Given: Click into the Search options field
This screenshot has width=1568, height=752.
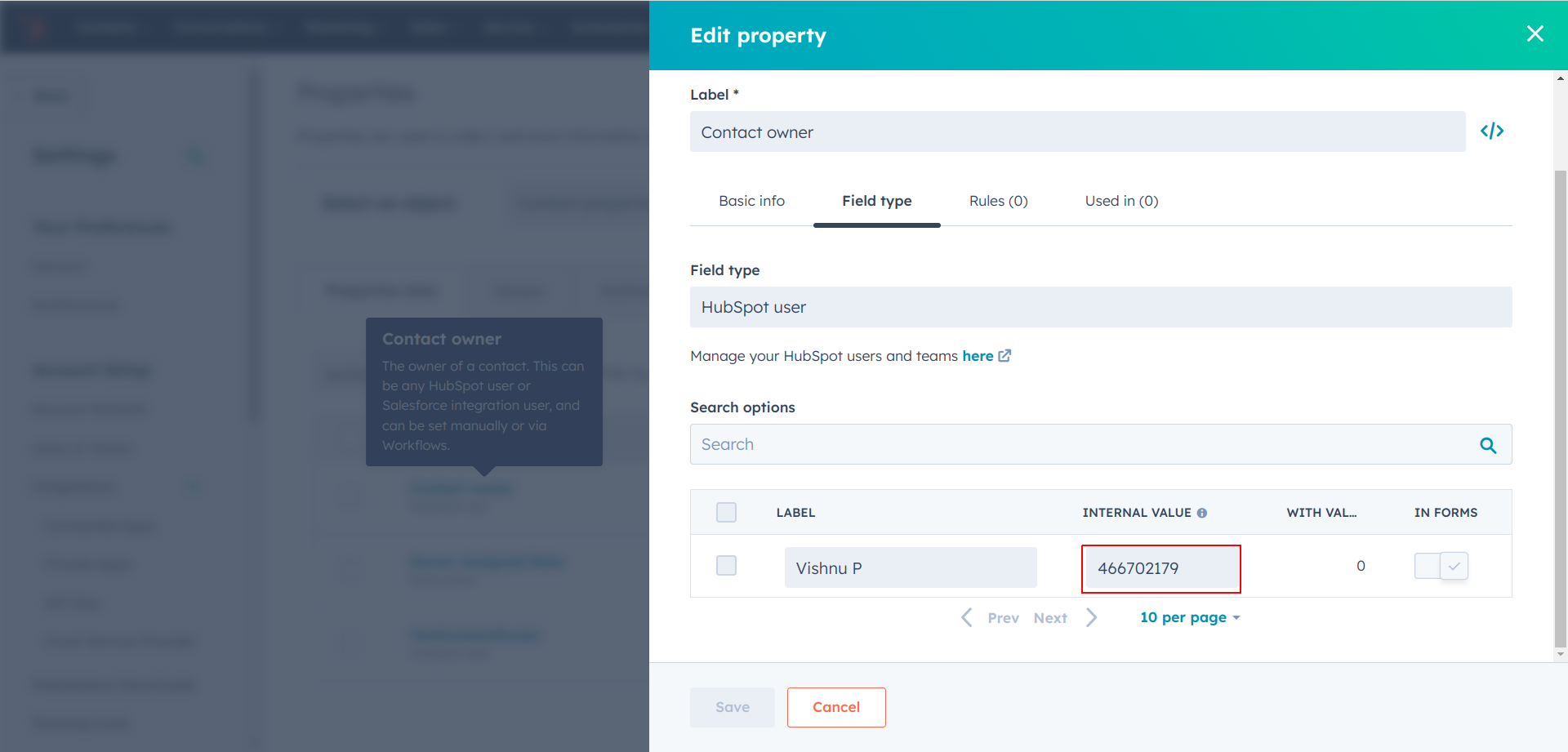Looking at the screenshot, I should click(x=1078, y=444).
